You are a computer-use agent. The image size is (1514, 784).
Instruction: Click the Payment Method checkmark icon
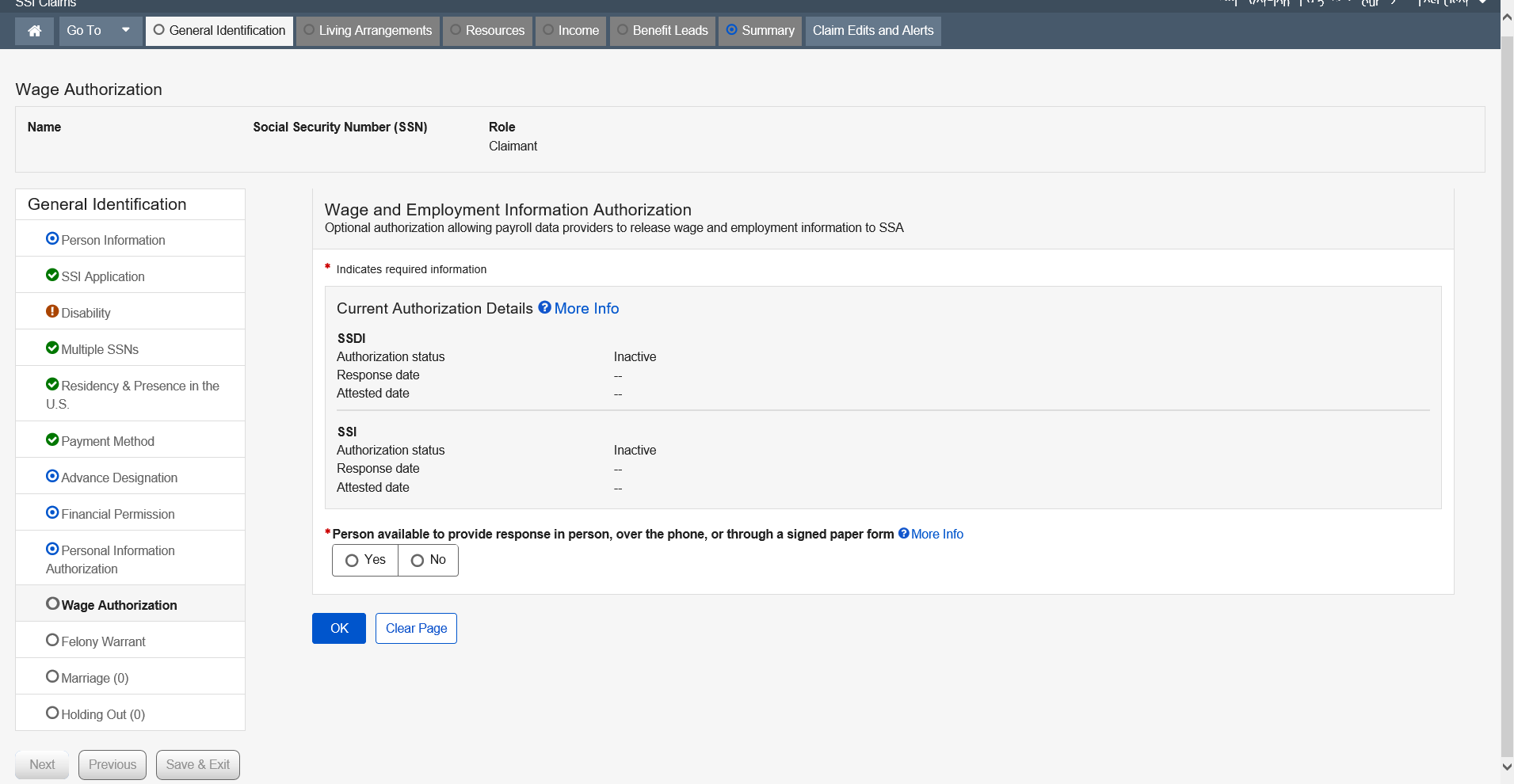coord(52,440)
